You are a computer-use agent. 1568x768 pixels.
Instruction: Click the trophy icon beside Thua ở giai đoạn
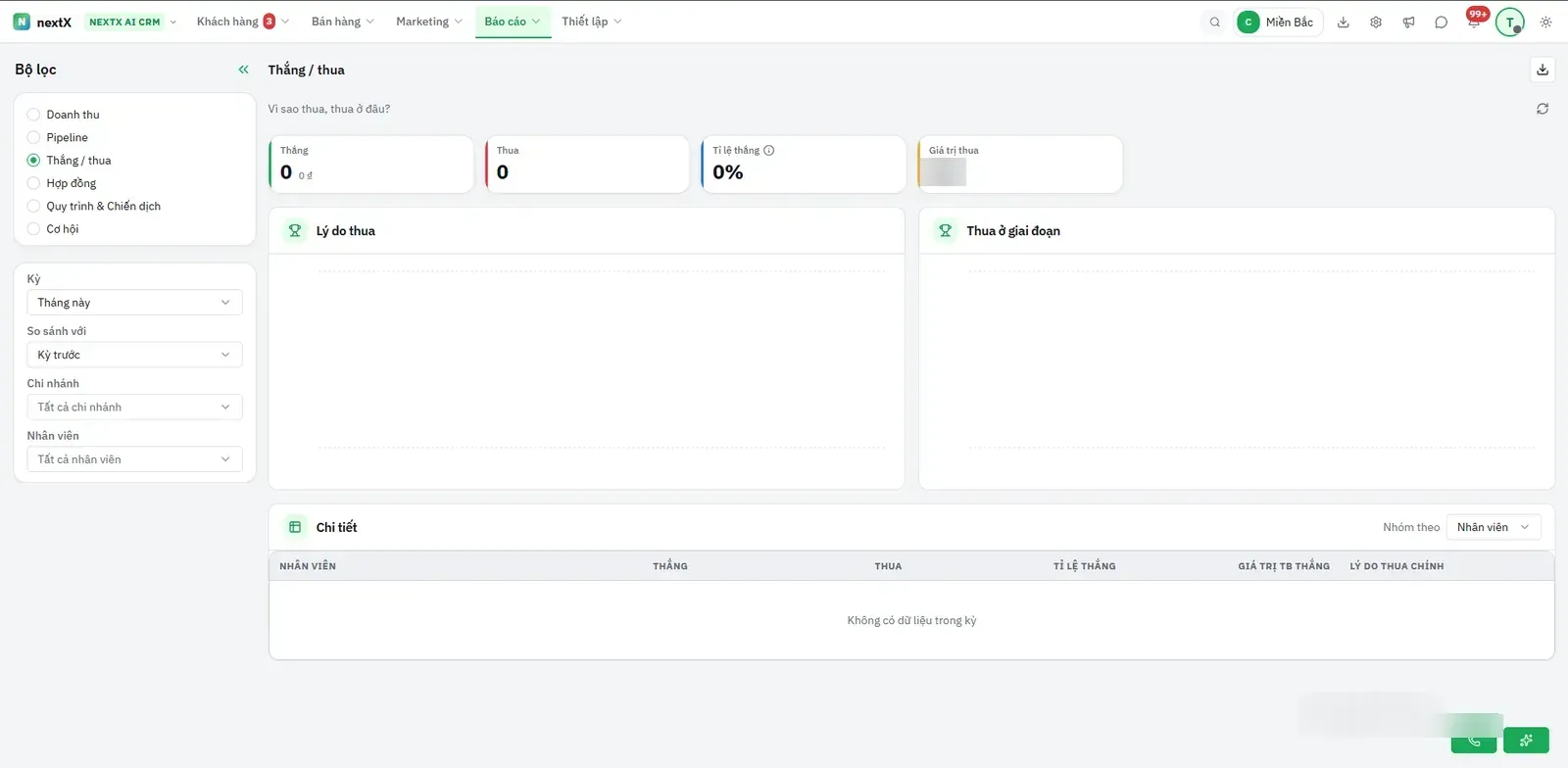click(x=946, y=231)
